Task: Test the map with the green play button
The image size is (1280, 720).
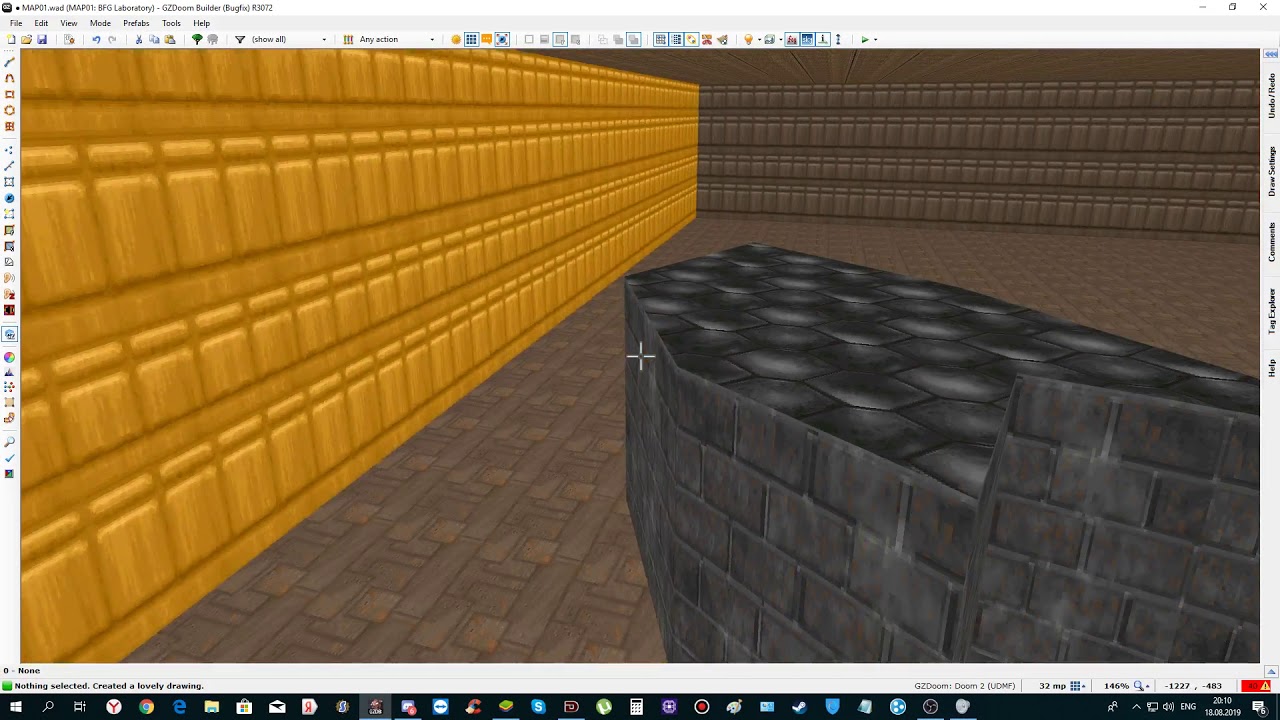Action: (x=865, y=39)
